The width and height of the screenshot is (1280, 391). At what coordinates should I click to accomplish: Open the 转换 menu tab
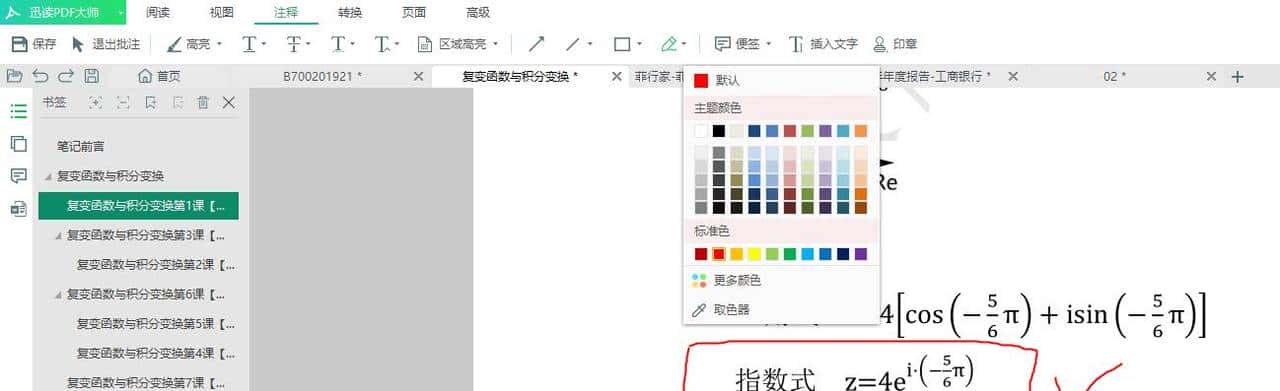350,12
